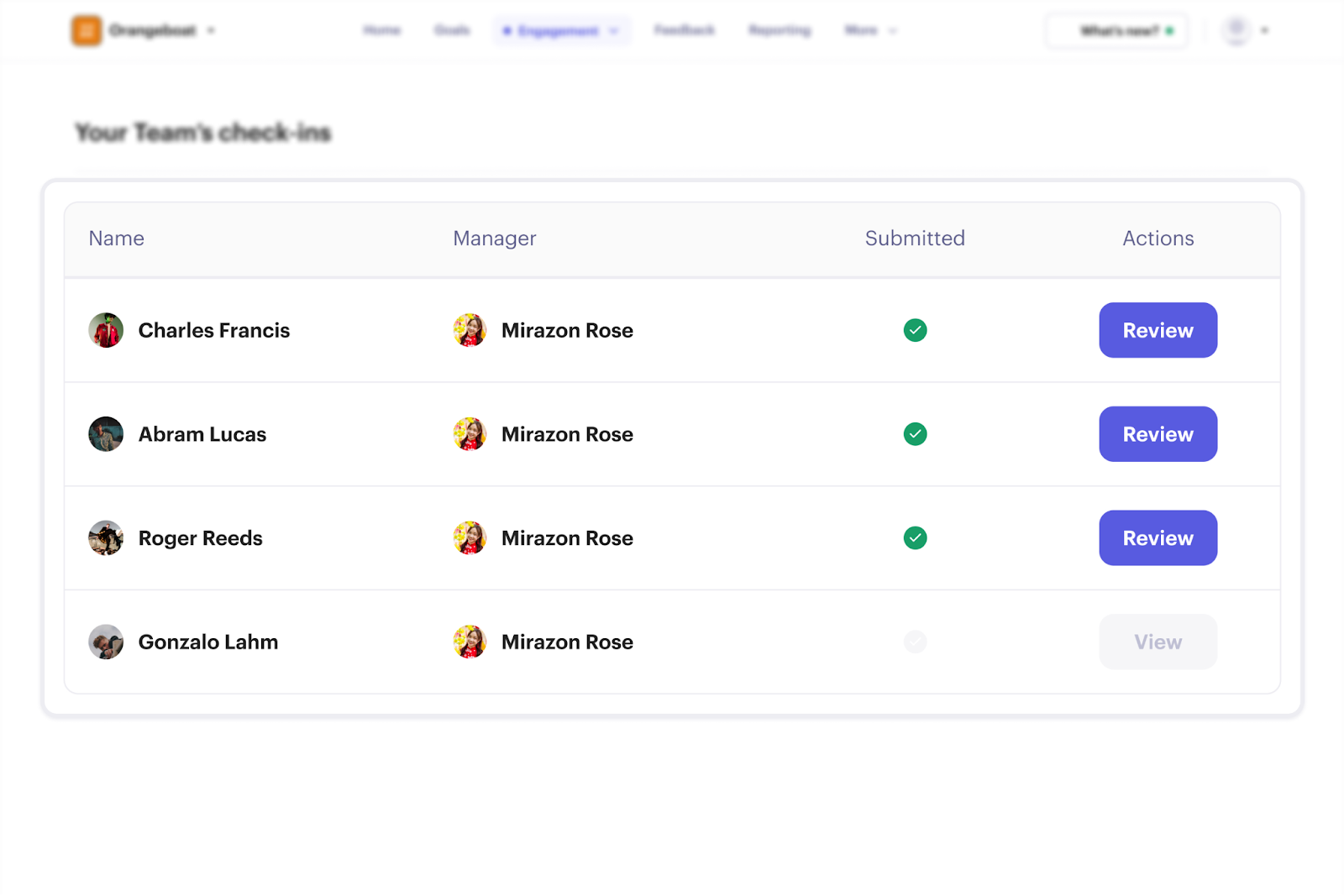Viewport: 1344px width, 896px height.
Task: Review Charles Francis's check-in
Action: click(1158, 330)
